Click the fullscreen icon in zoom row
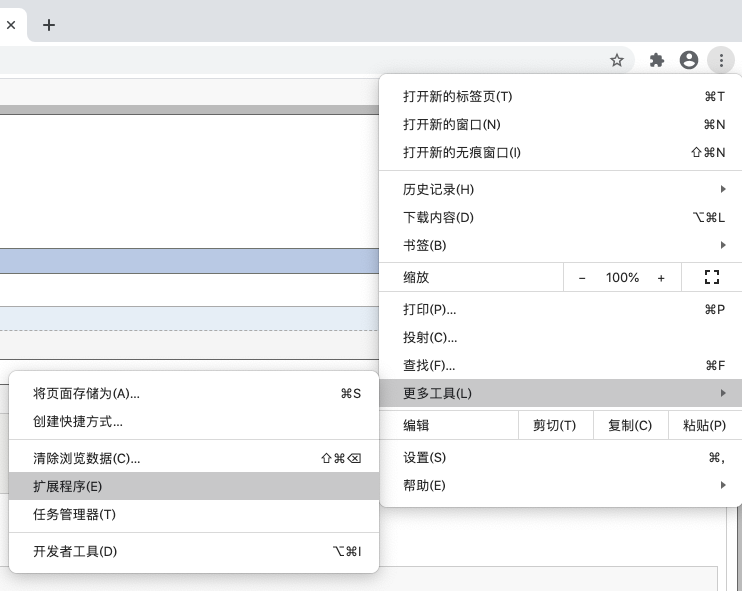 click(x=712, y=277)
